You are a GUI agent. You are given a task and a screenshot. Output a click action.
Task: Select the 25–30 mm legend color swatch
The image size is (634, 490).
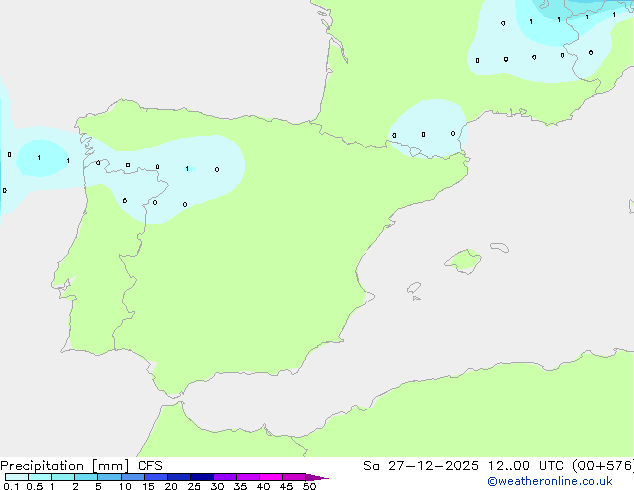pyautogui.click(x=202, y=477)
